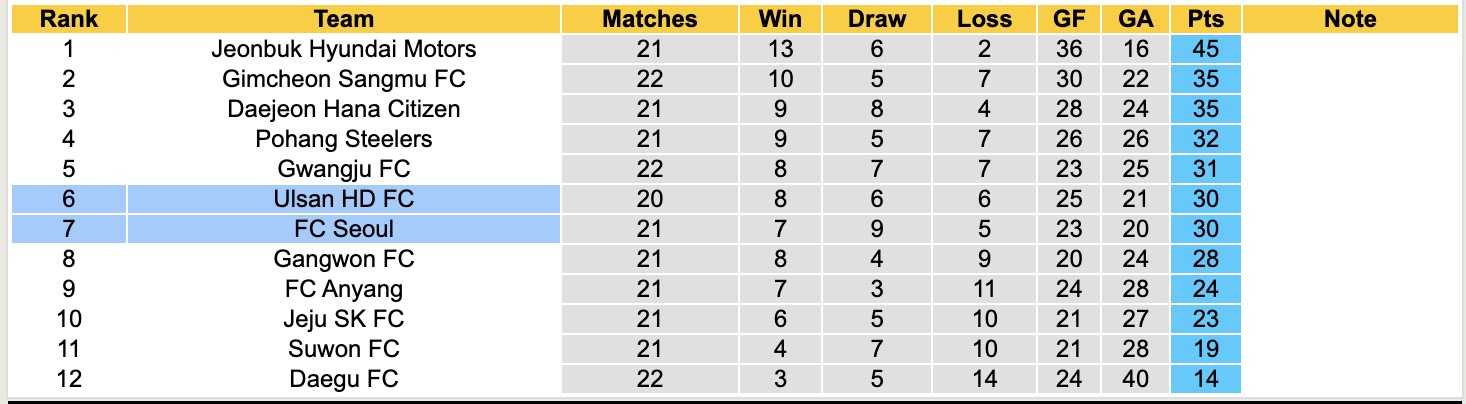Sort by the Matches column header

coord(650,19)
